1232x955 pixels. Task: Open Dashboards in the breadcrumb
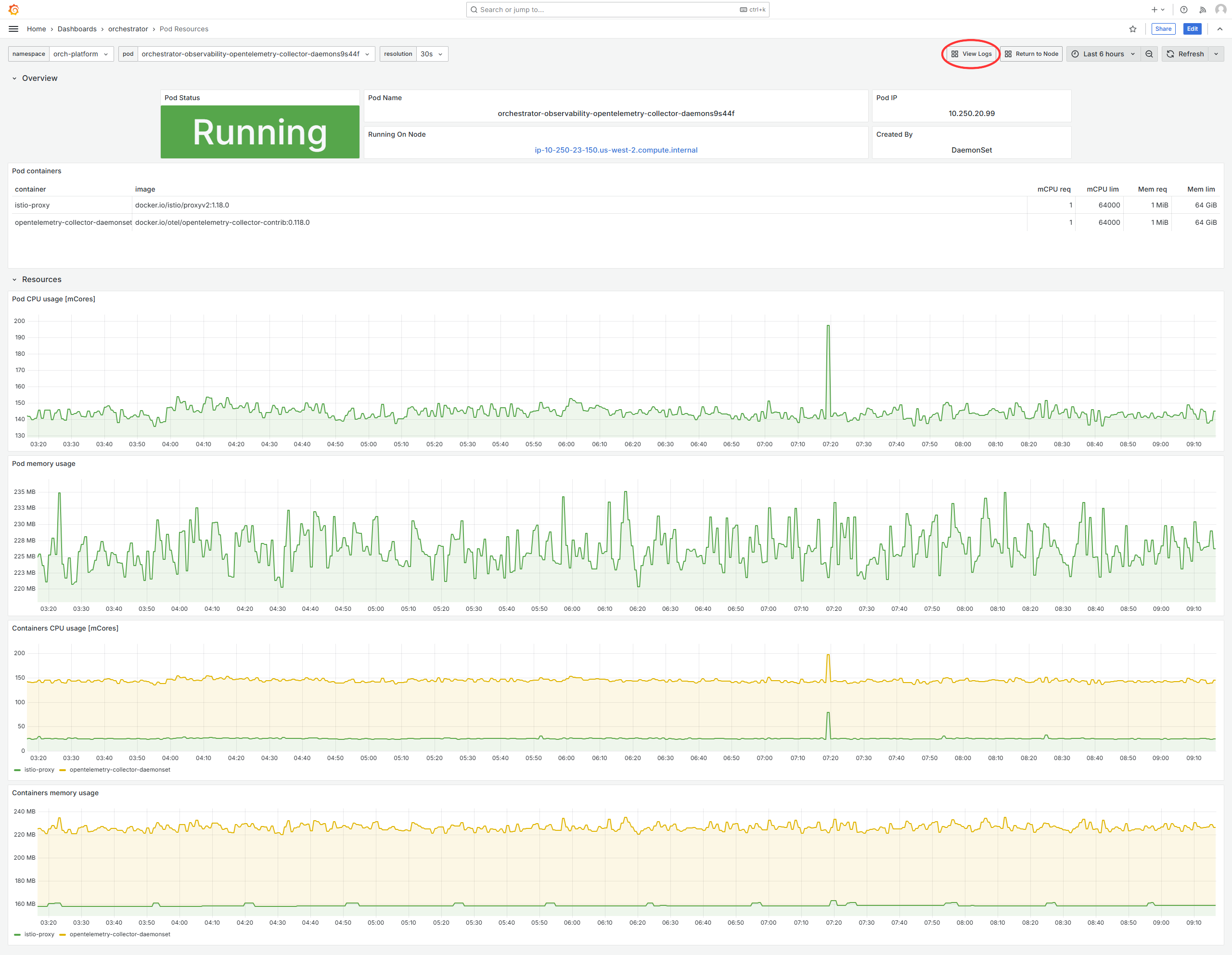[77, 29]
